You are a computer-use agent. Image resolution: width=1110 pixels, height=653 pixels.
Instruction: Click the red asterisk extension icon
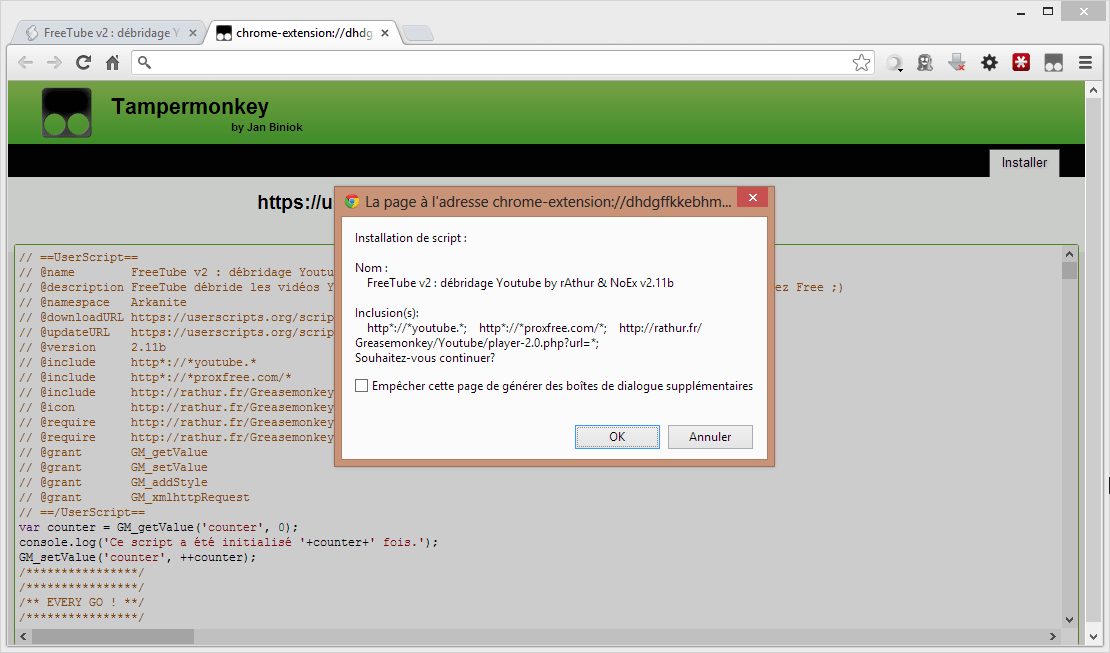point(1021,62)
